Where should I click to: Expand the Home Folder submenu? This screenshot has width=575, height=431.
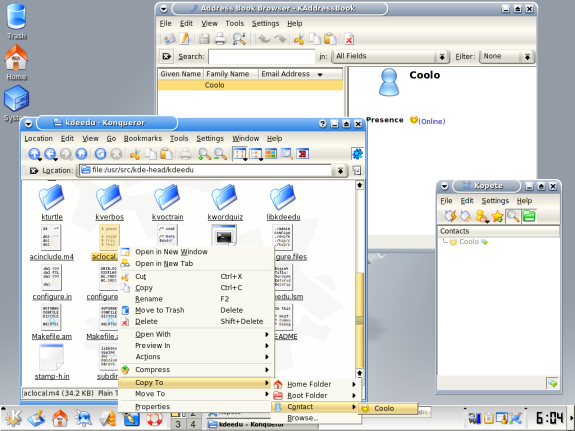pos(315,384)
